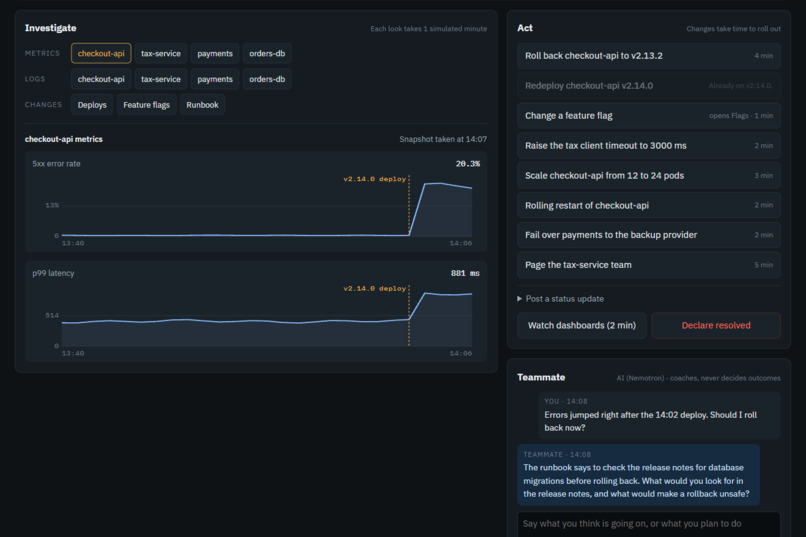Click the 881 ms latency value
This screenshot has width=806, height=537.
(465, 273)
